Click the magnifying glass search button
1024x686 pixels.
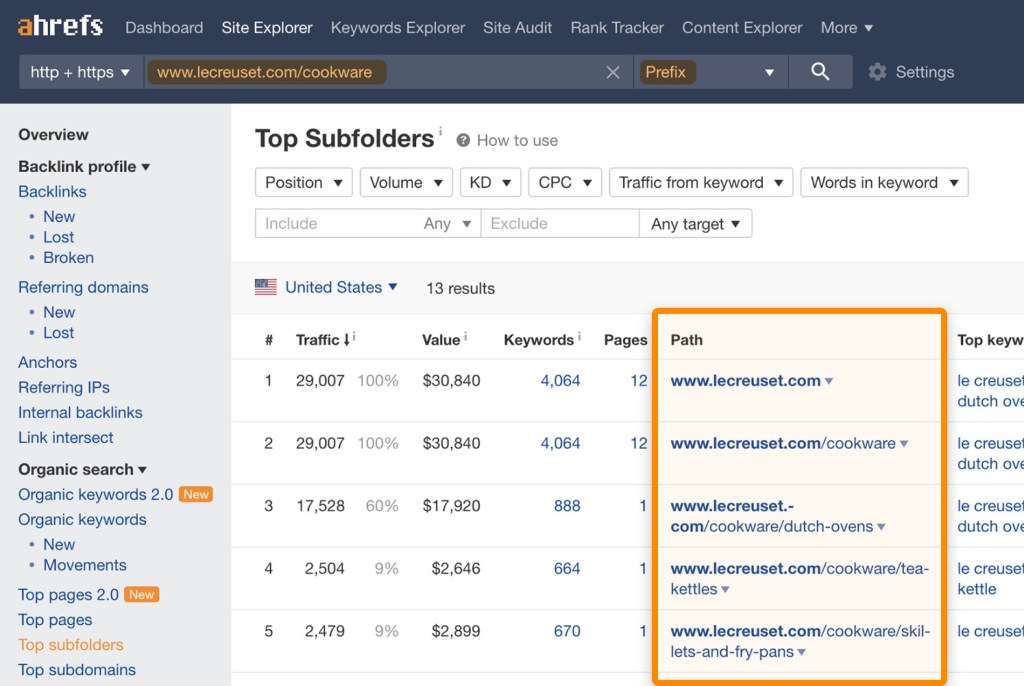[820, 72]
